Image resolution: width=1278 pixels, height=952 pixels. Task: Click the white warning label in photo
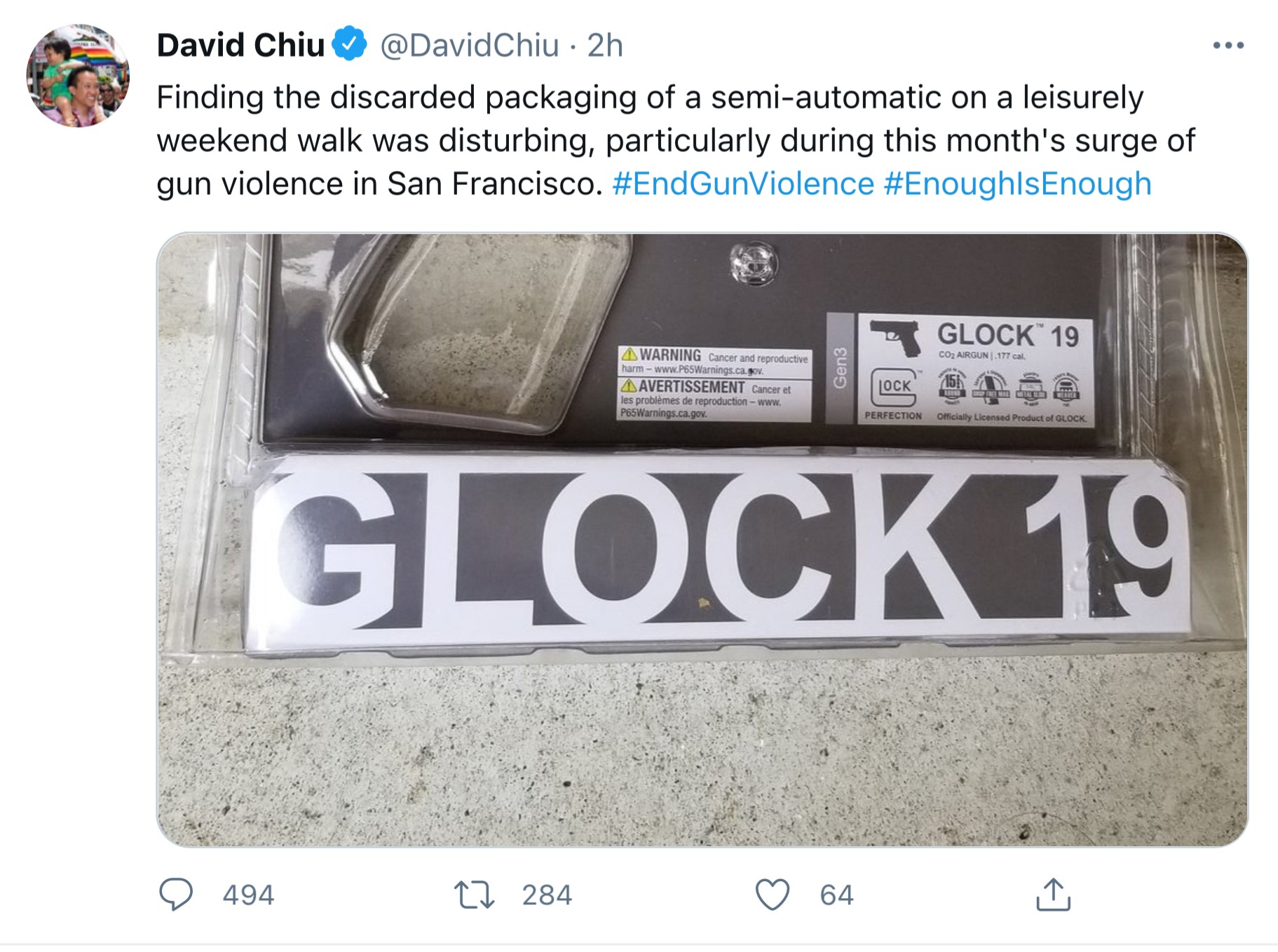(x=715, y=383)
